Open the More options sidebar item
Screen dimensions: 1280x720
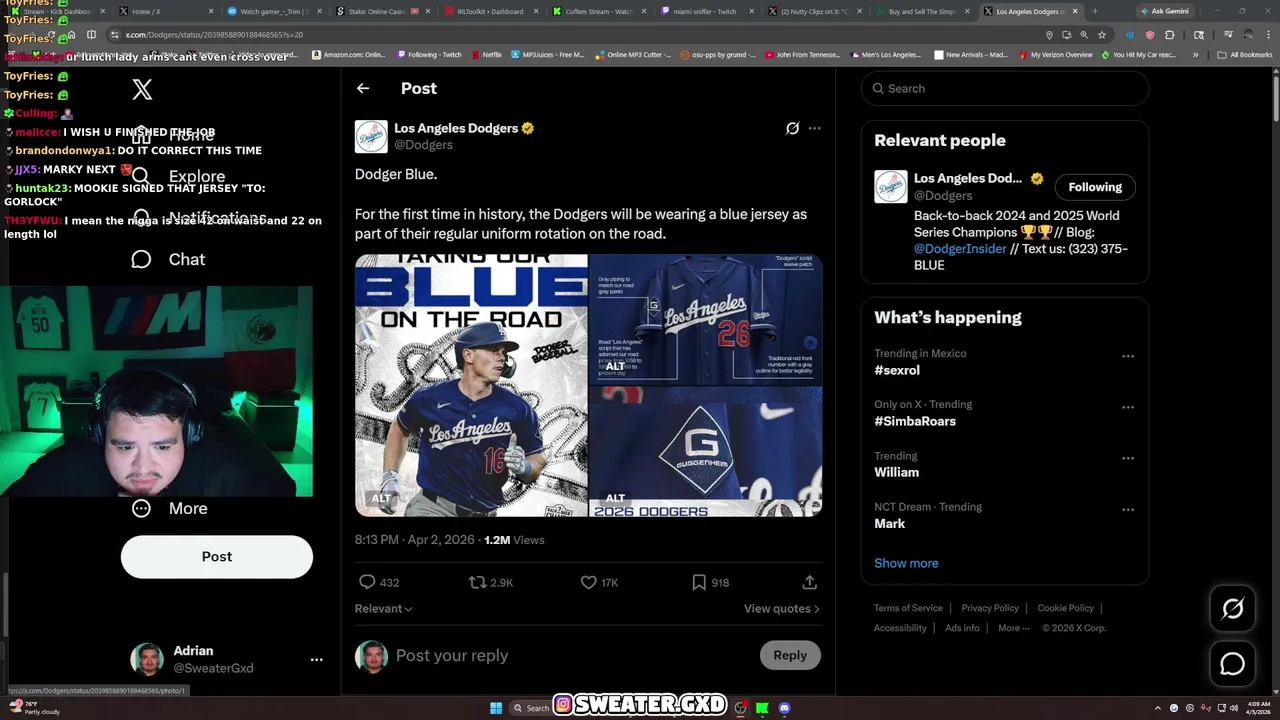[x=169, y=508]
